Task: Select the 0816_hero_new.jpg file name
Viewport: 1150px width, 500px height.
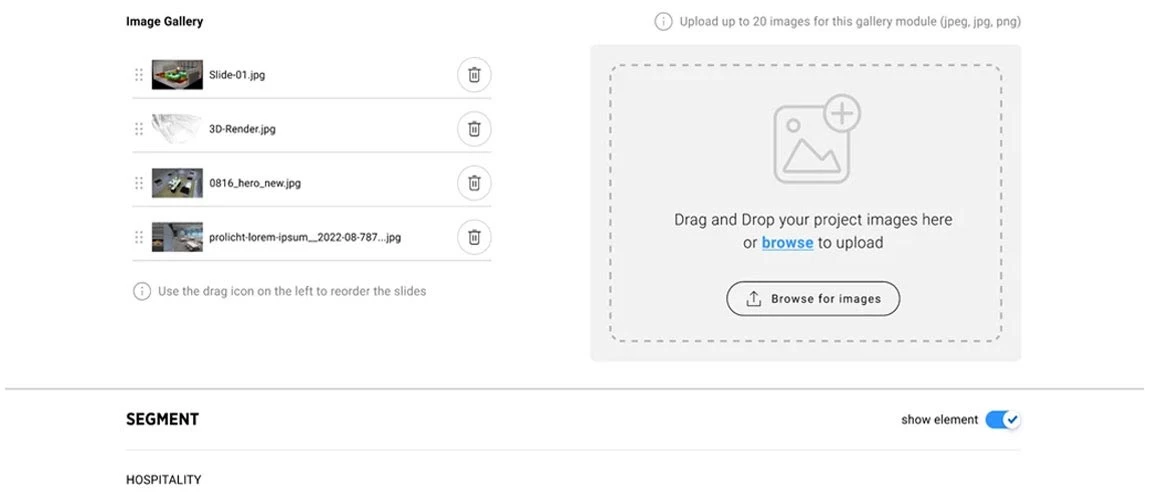Action: point(255,183)
